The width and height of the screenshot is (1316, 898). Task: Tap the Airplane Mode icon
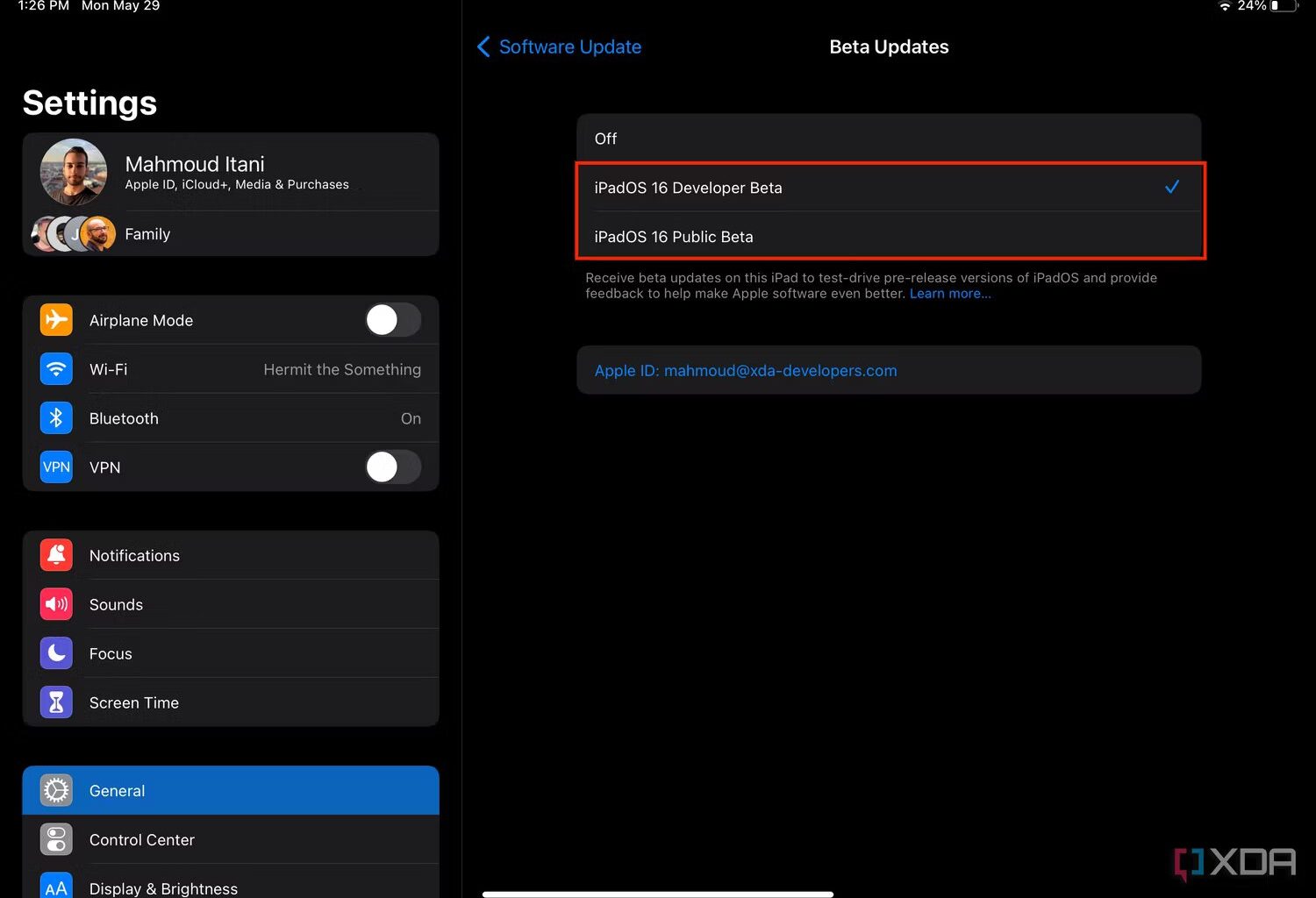(56, 320)
